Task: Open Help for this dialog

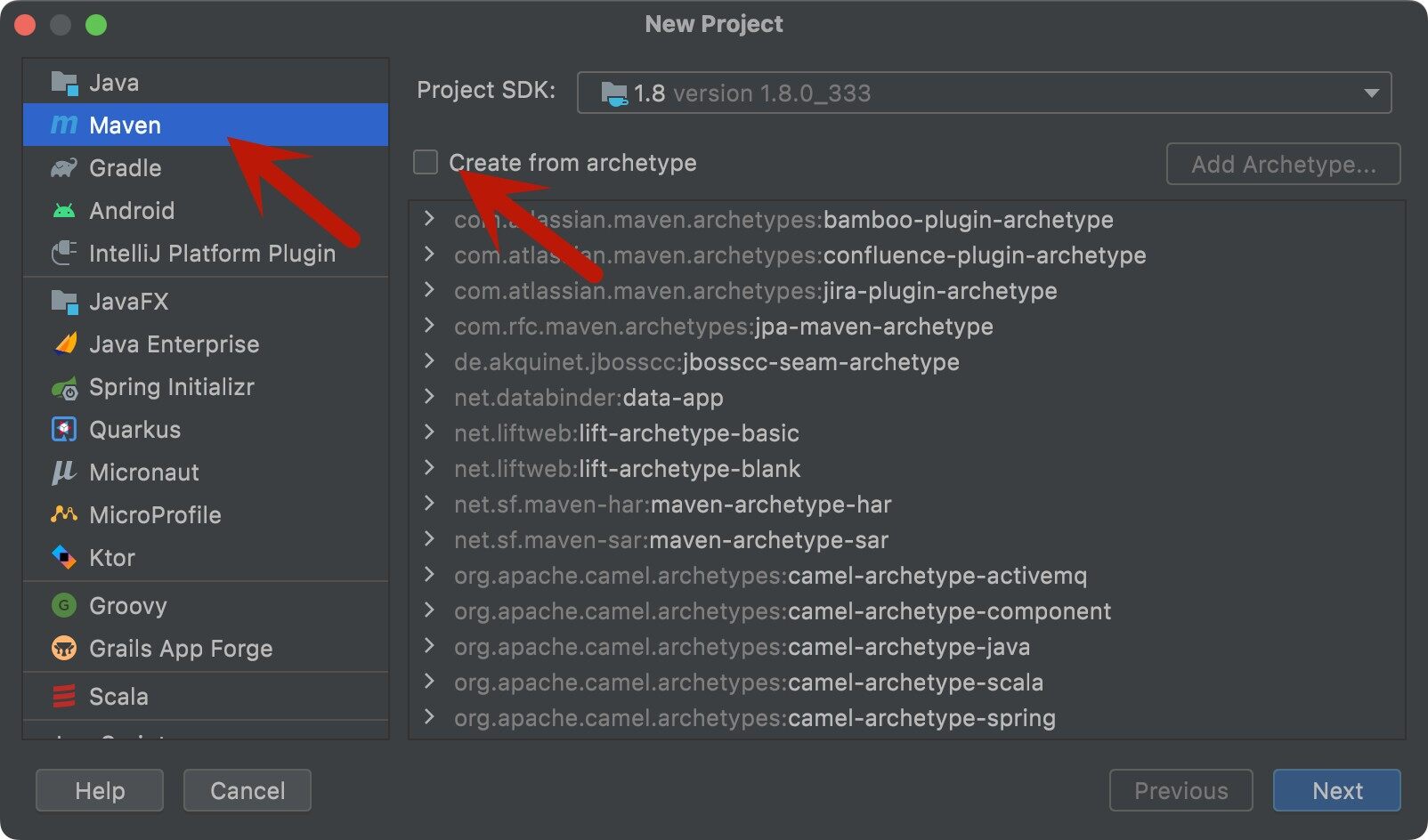Action: (100, 790)
